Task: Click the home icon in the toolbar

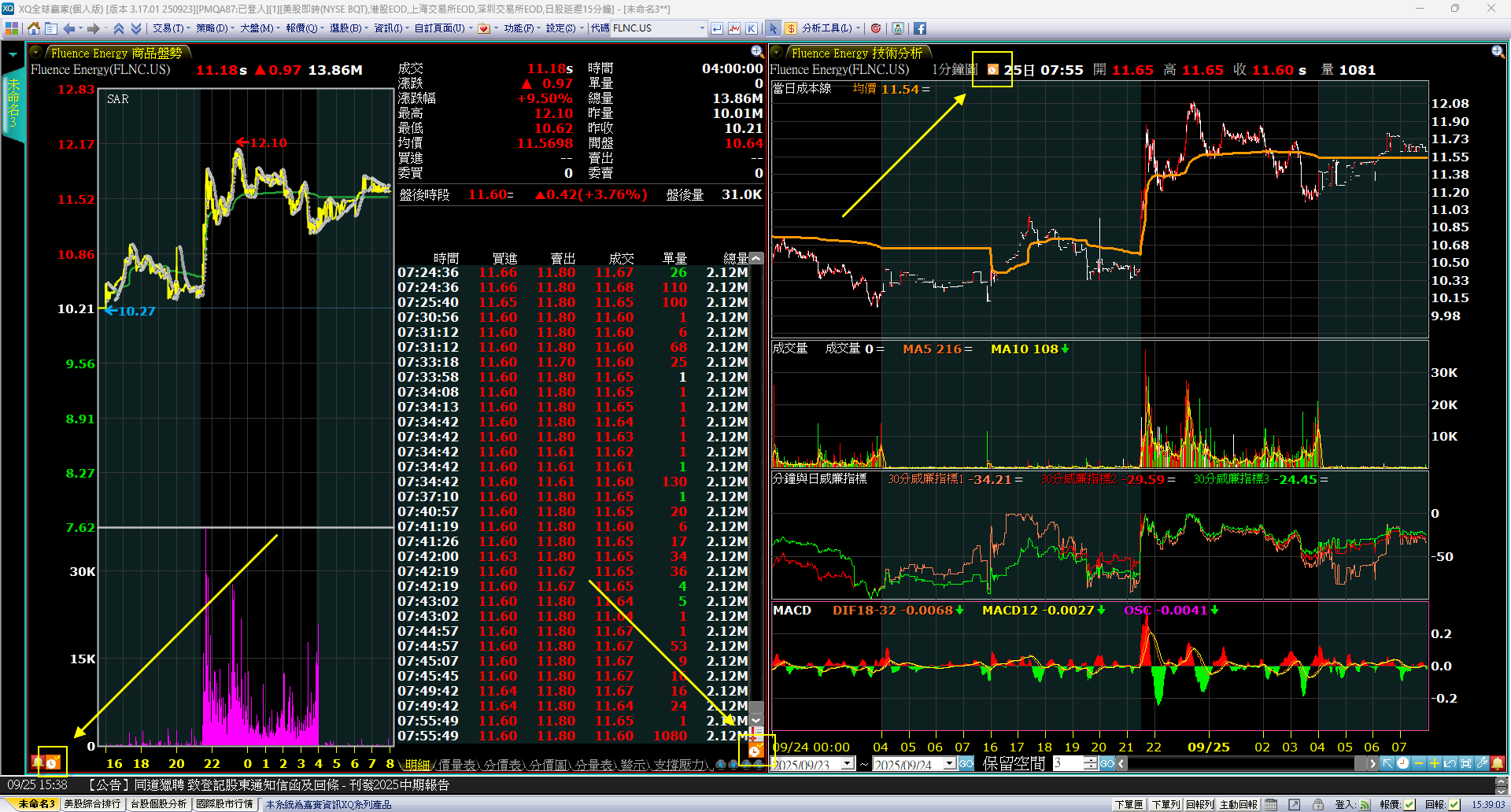Action: click(x=33, y=28)
